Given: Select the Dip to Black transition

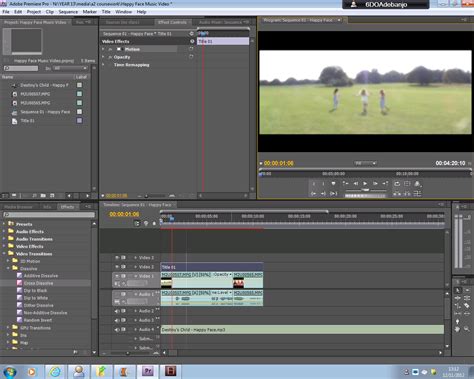Looking at the screenshot, I should point(35,290).
